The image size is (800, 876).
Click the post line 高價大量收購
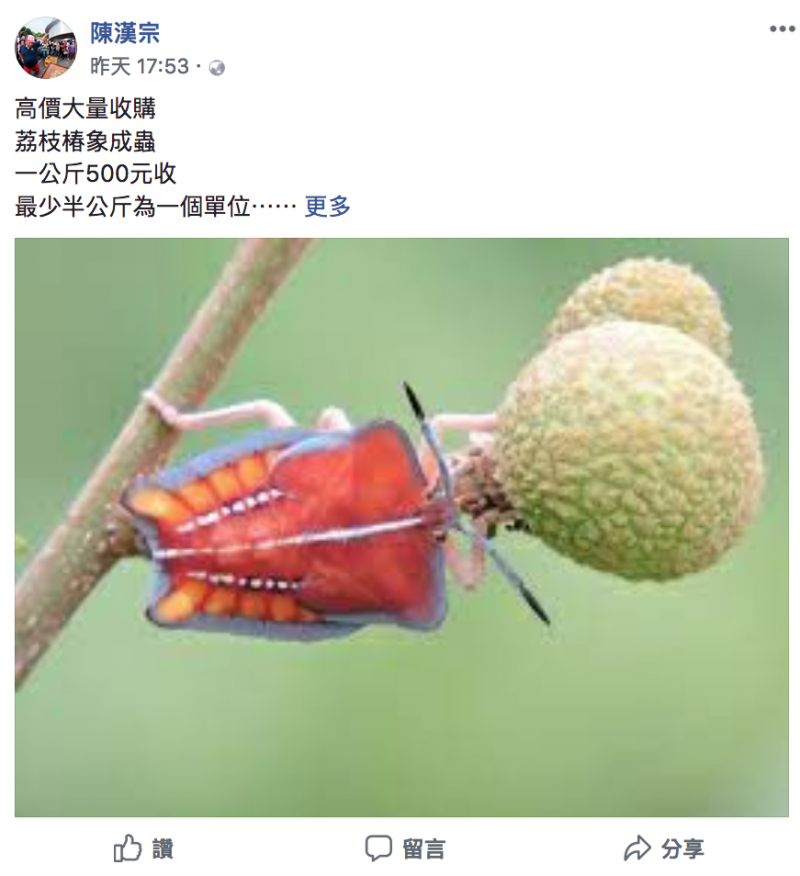pyautogui.click(x=85, y=108)
